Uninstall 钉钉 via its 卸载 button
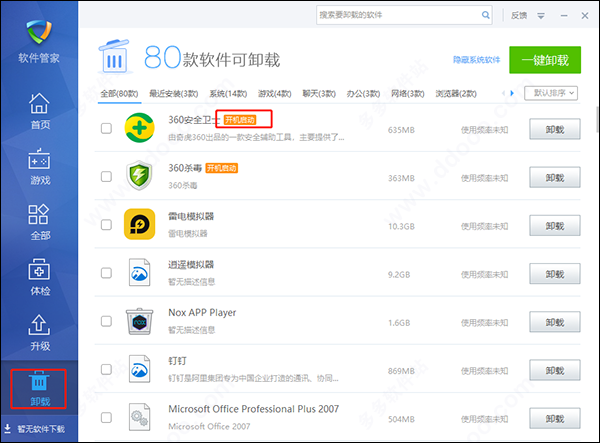The height and width of the screenshot is (443, 600). [x=555, y=370]
